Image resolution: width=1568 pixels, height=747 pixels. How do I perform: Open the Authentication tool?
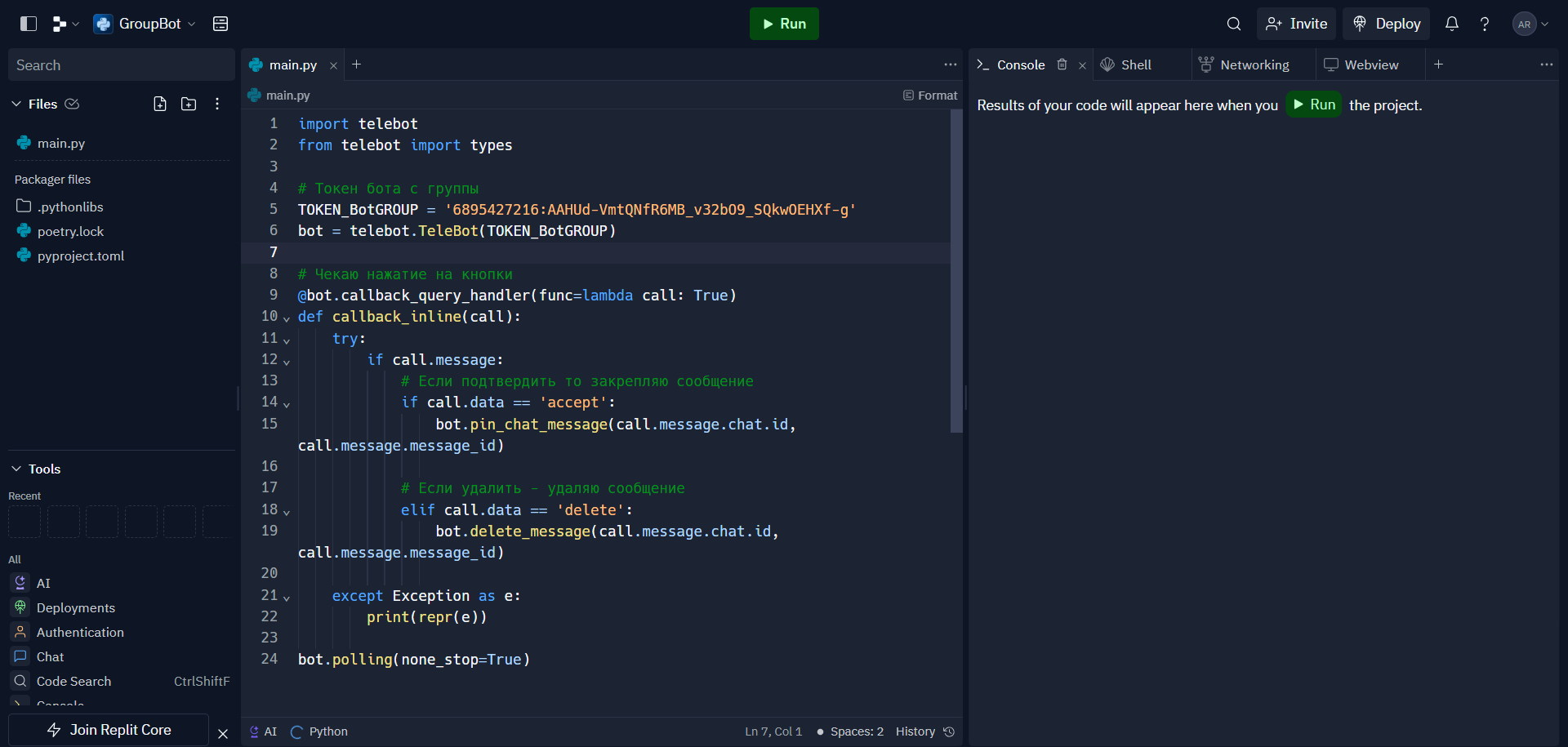(x=122, y=632)
